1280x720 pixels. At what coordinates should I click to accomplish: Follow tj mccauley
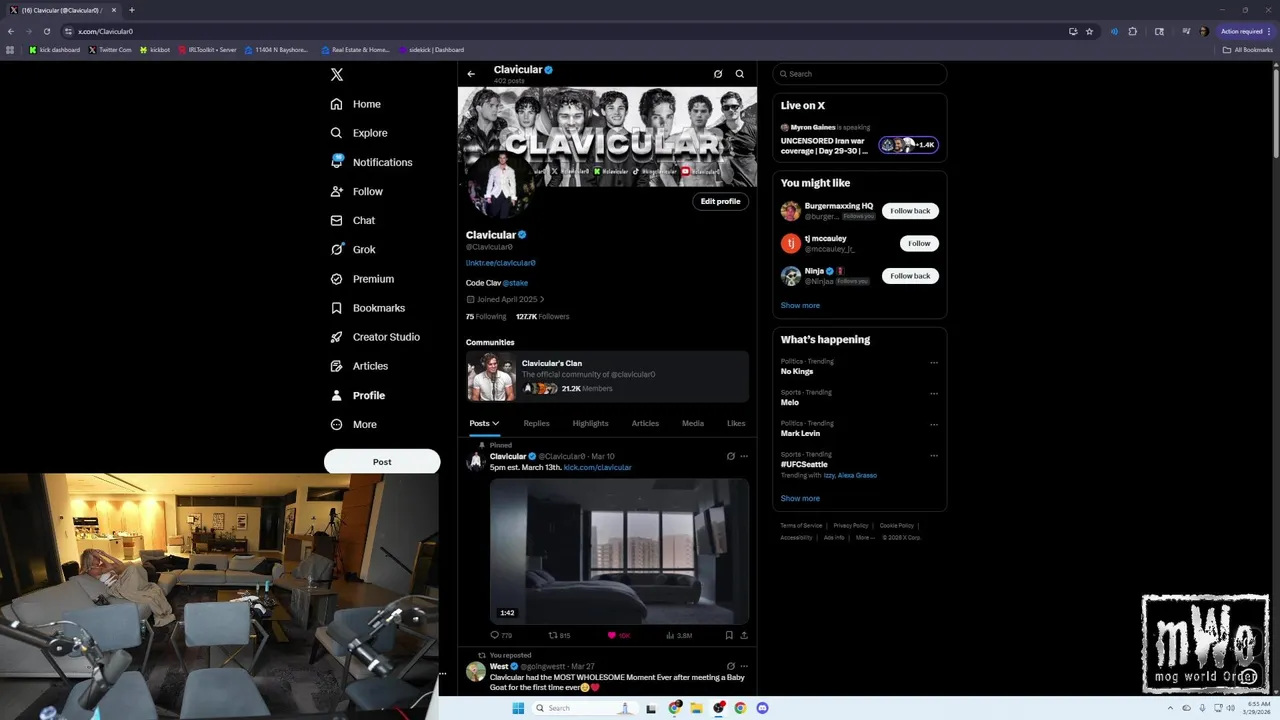(919, 243)
